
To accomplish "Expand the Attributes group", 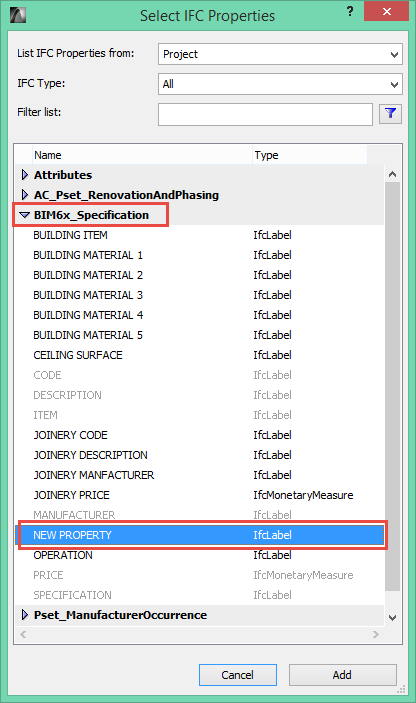I will pyautogui.click(x=25, y=175).
